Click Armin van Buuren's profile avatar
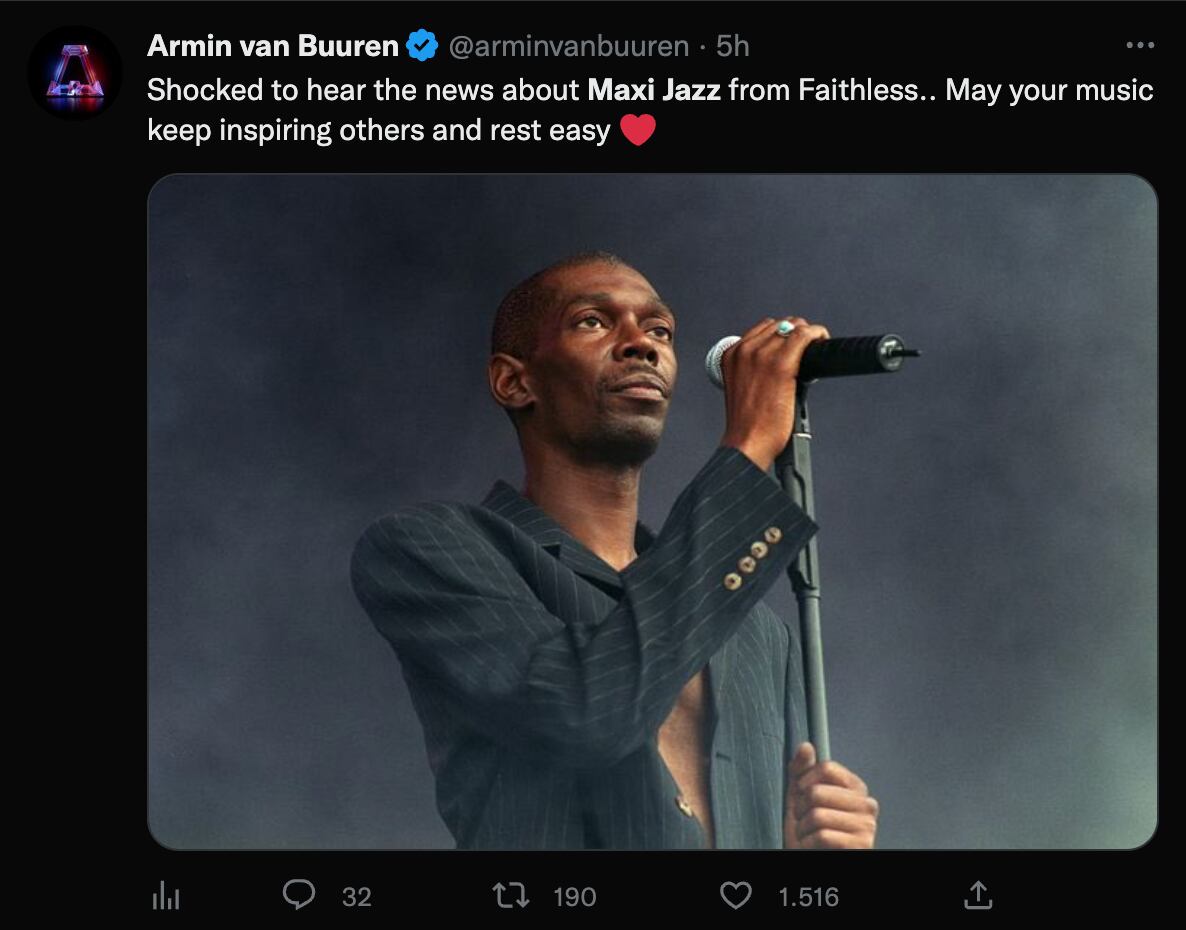1186x930 pixels. [74, 73]
